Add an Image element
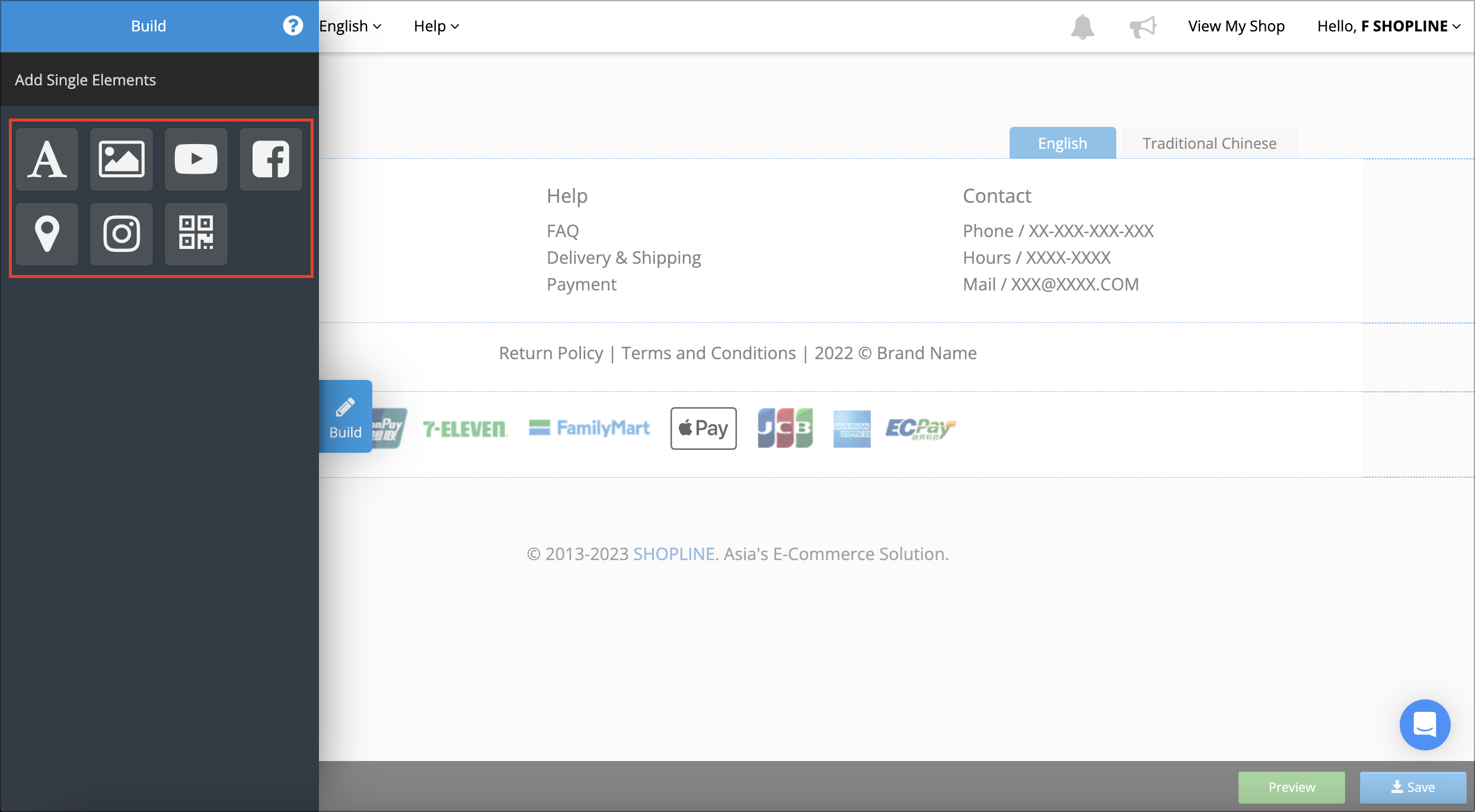Image resolution: width=1475 pixels, height=812 pixels. pos(122,159)
